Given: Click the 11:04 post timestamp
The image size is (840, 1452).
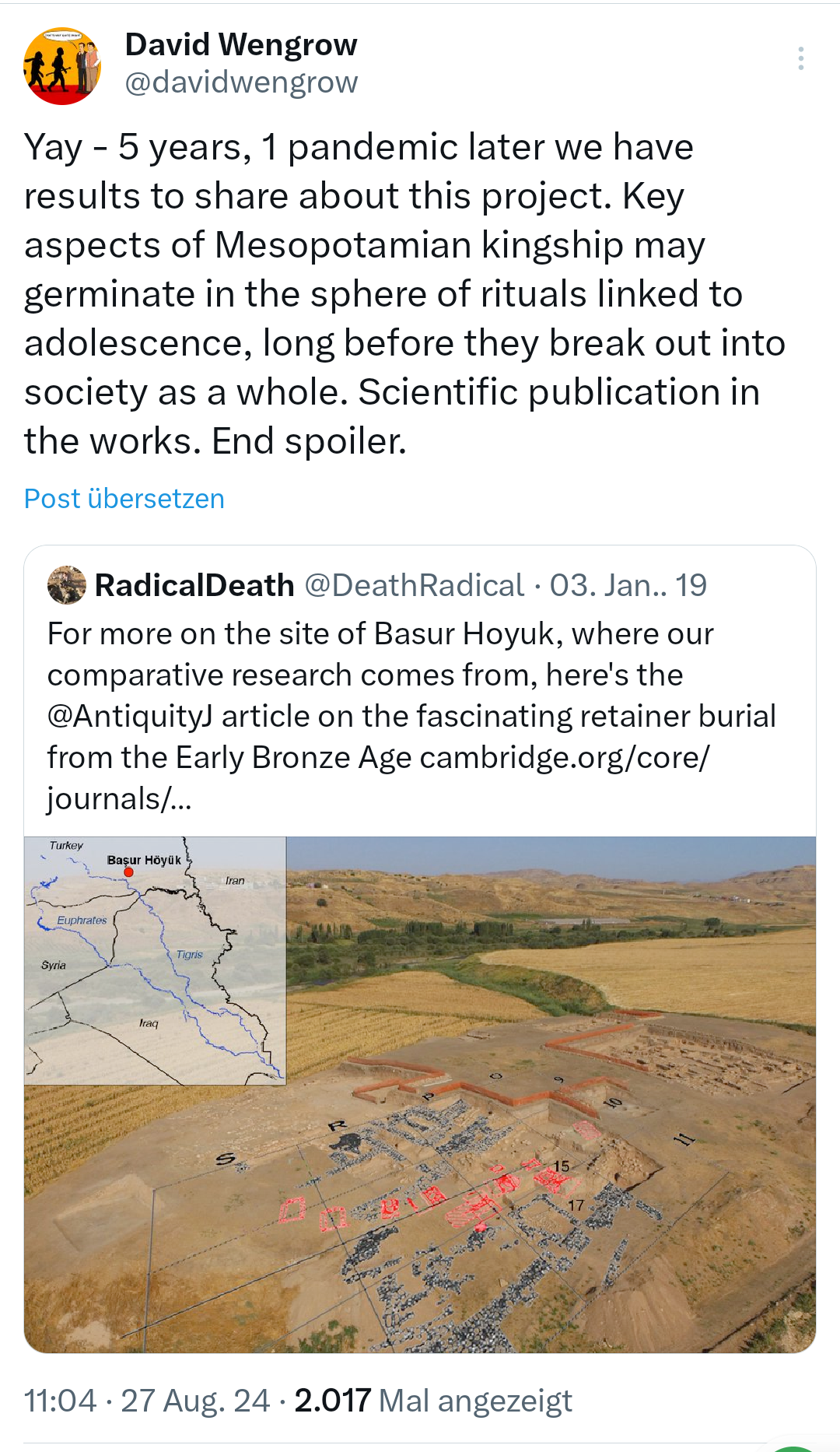Looking at the screenshot, I should (60, 1401).
